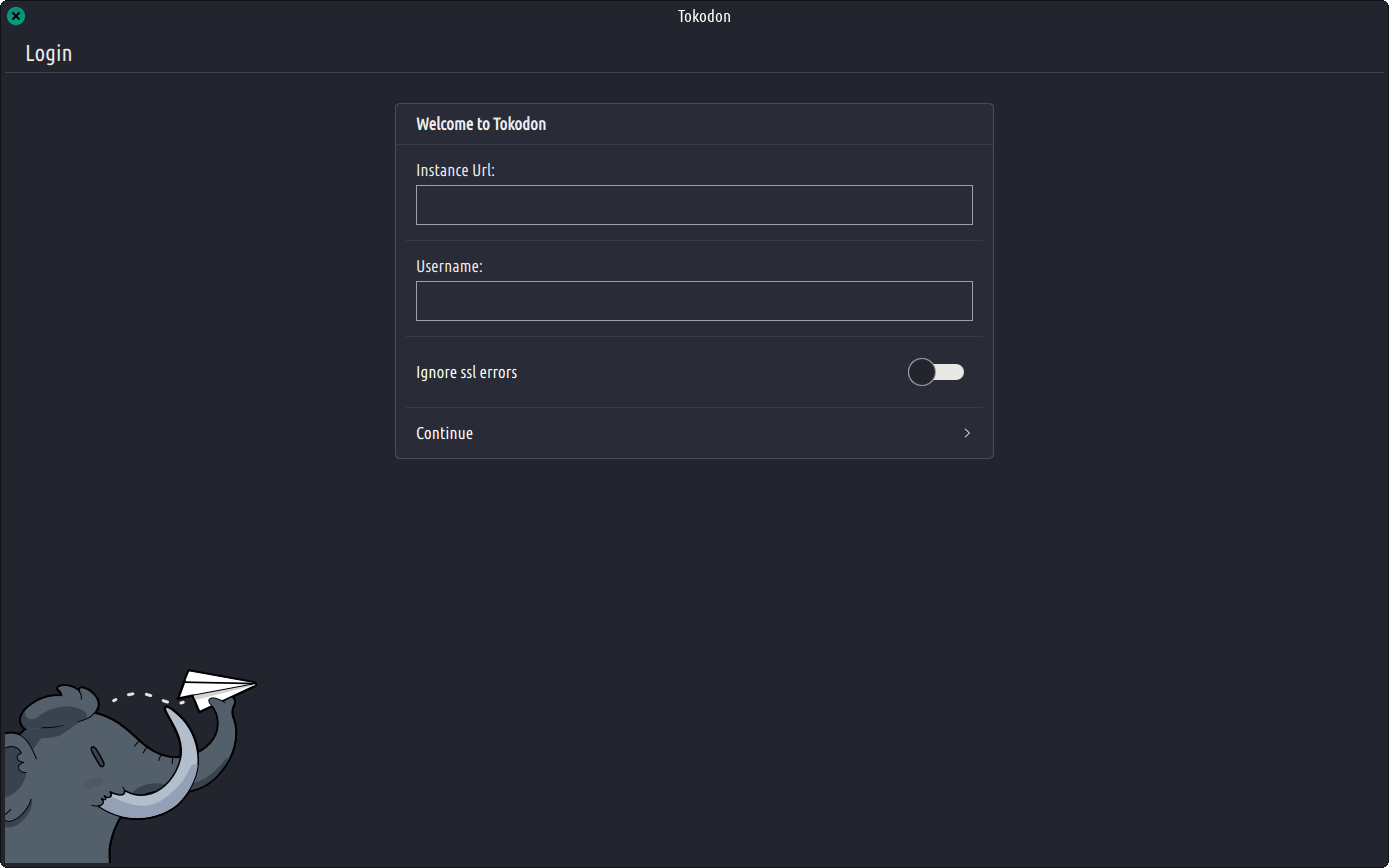Focus the Username text field

(694, 301)
